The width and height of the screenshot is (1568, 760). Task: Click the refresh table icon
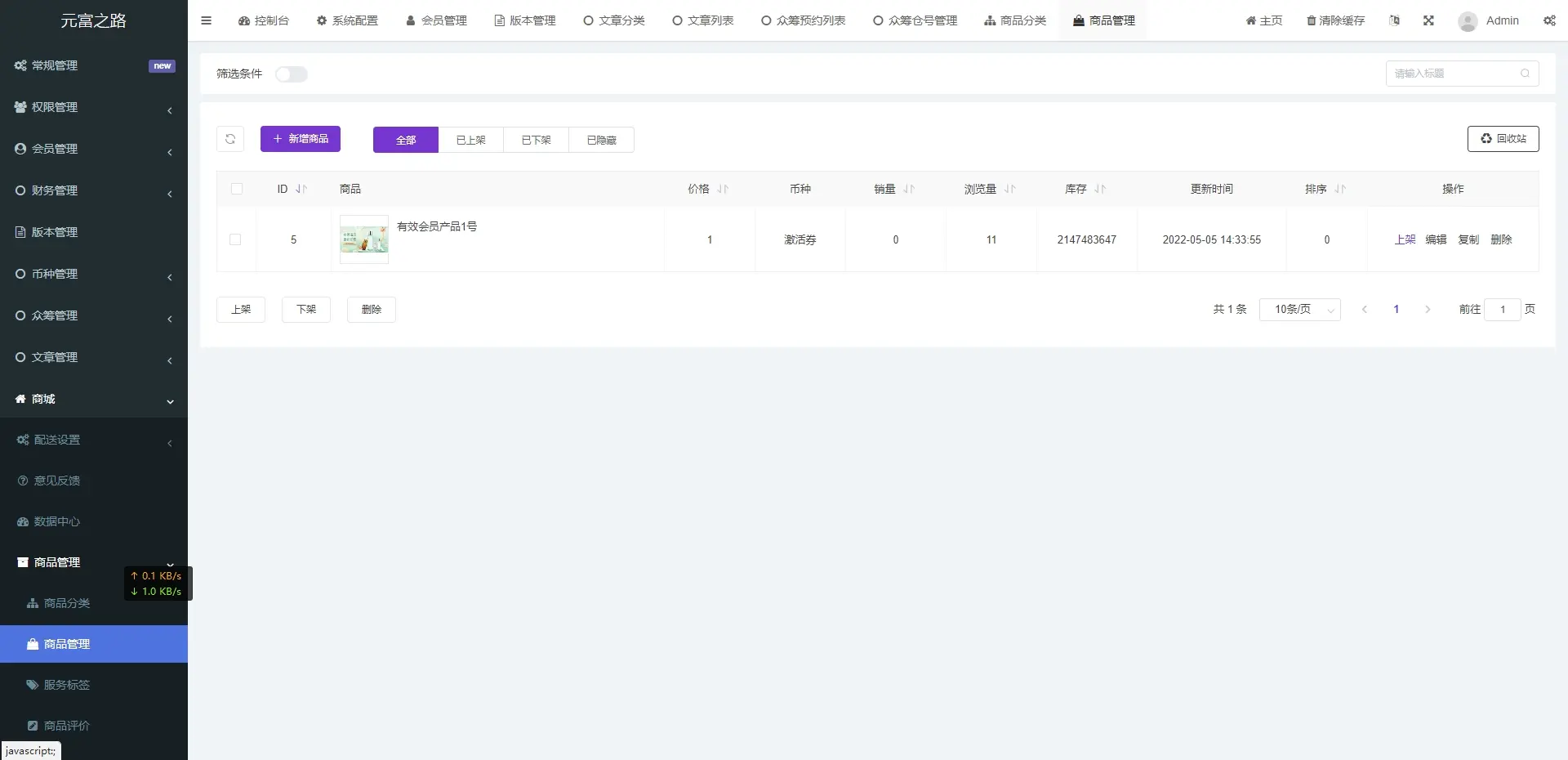coord(230,139)
